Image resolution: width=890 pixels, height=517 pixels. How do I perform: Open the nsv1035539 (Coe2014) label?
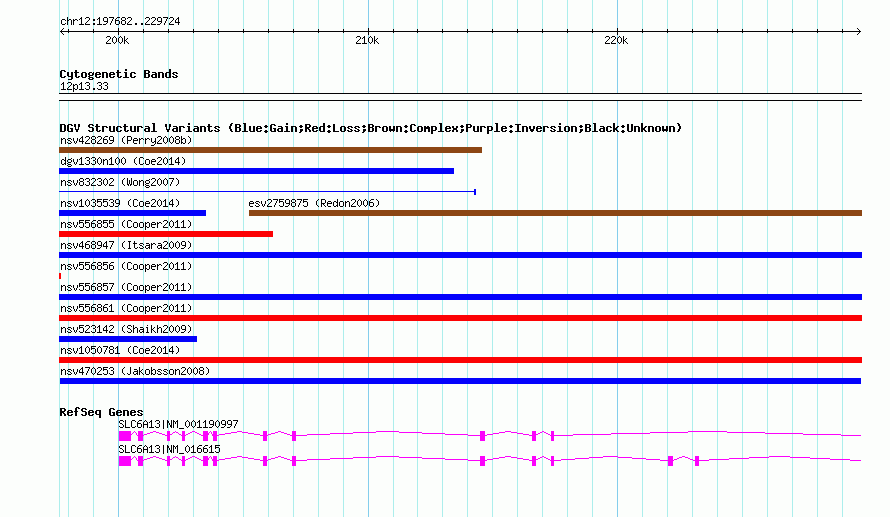click(120, 203)
